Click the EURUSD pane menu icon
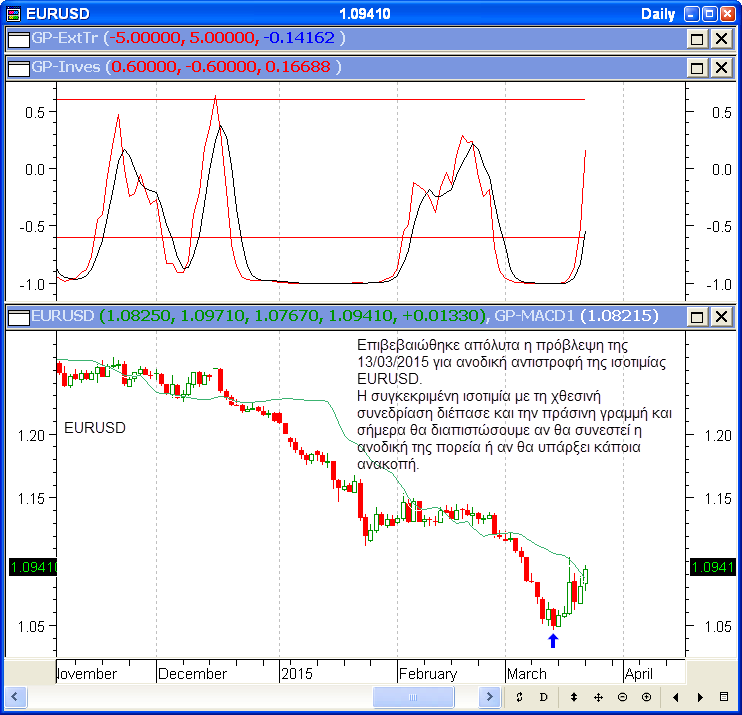Viewport: 742px width, 715px height. tap(19, 317)
